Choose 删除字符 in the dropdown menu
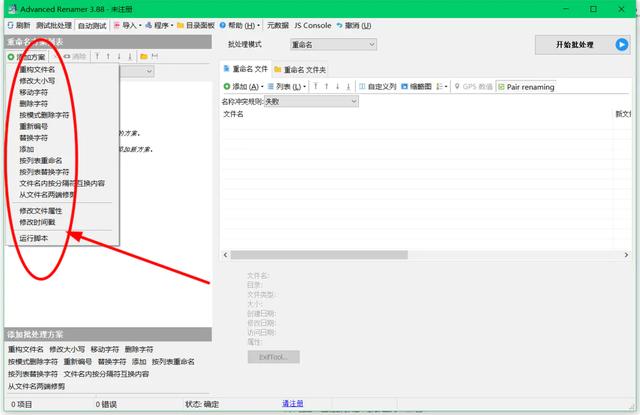Viewport: 640px width, 415px height. 33,104
